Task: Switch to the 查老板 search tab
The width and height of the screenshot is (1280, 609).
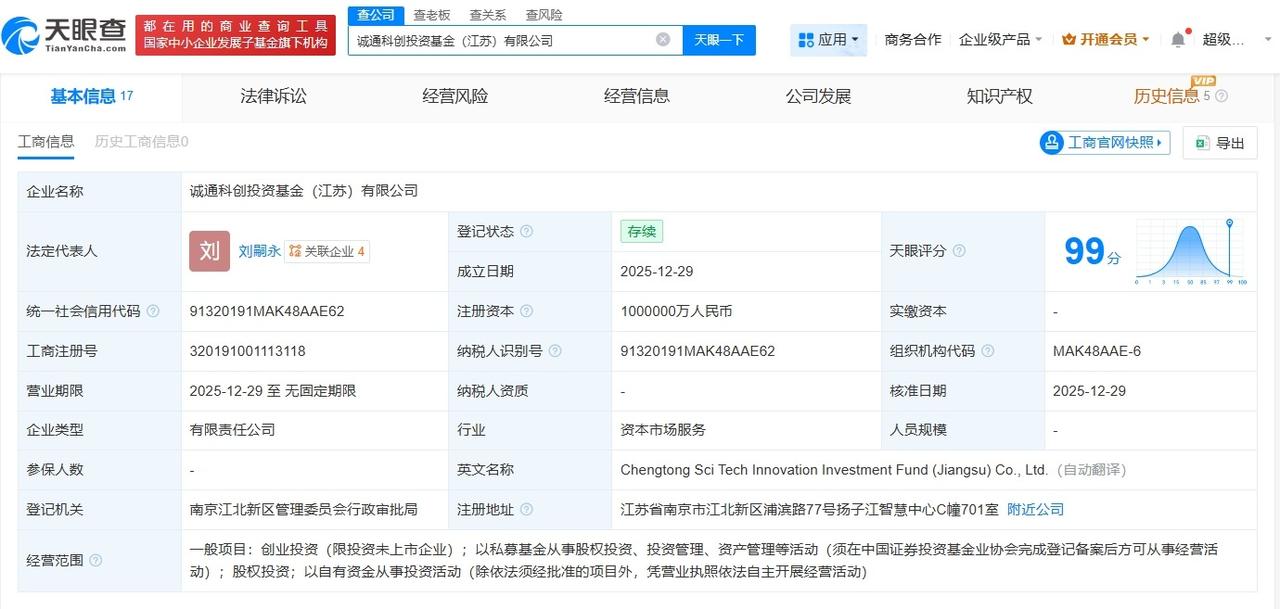Action: tap(431, 15)
